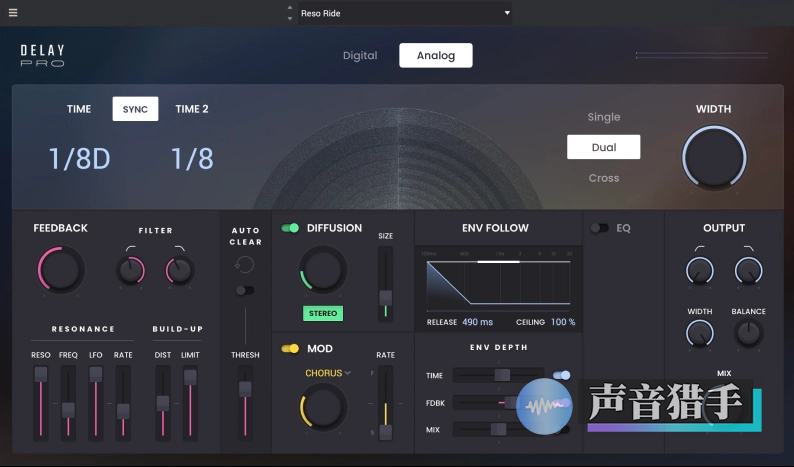The image size is (794, 467).
Task: Click the Delay Pro logo
Action: click(x=43, y=56)
